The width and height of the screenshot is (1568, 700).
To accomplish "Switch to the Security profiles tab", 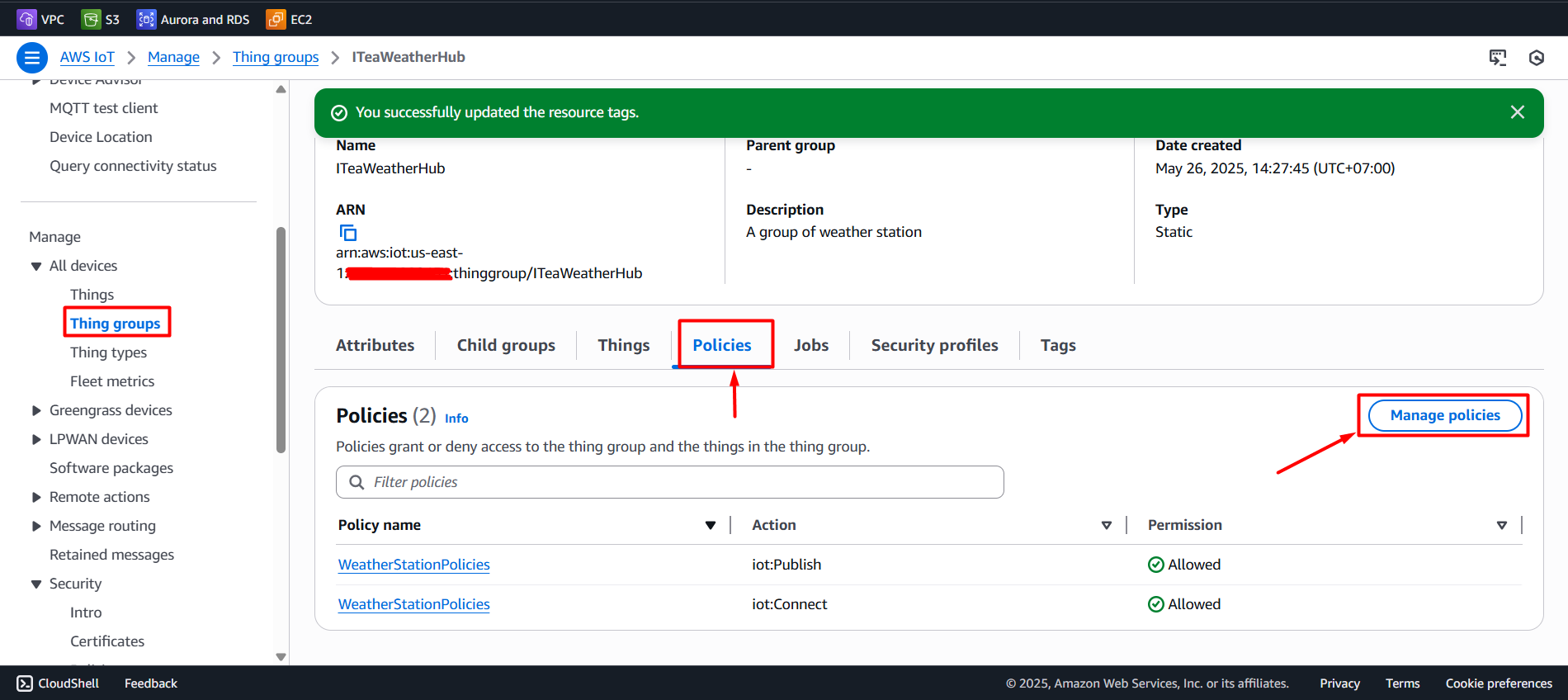I will tap(934, 345).
